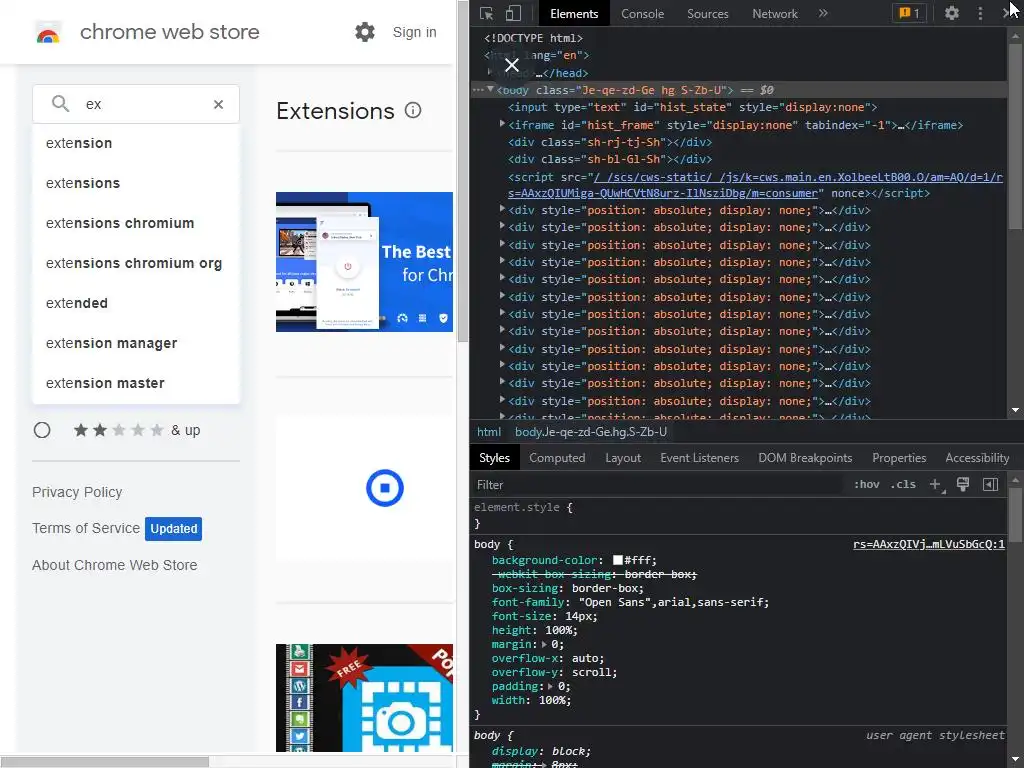1024x768 pixels.
Task: Click the toggle rendering emulations brush icon
Action: [x=963, y=484]
